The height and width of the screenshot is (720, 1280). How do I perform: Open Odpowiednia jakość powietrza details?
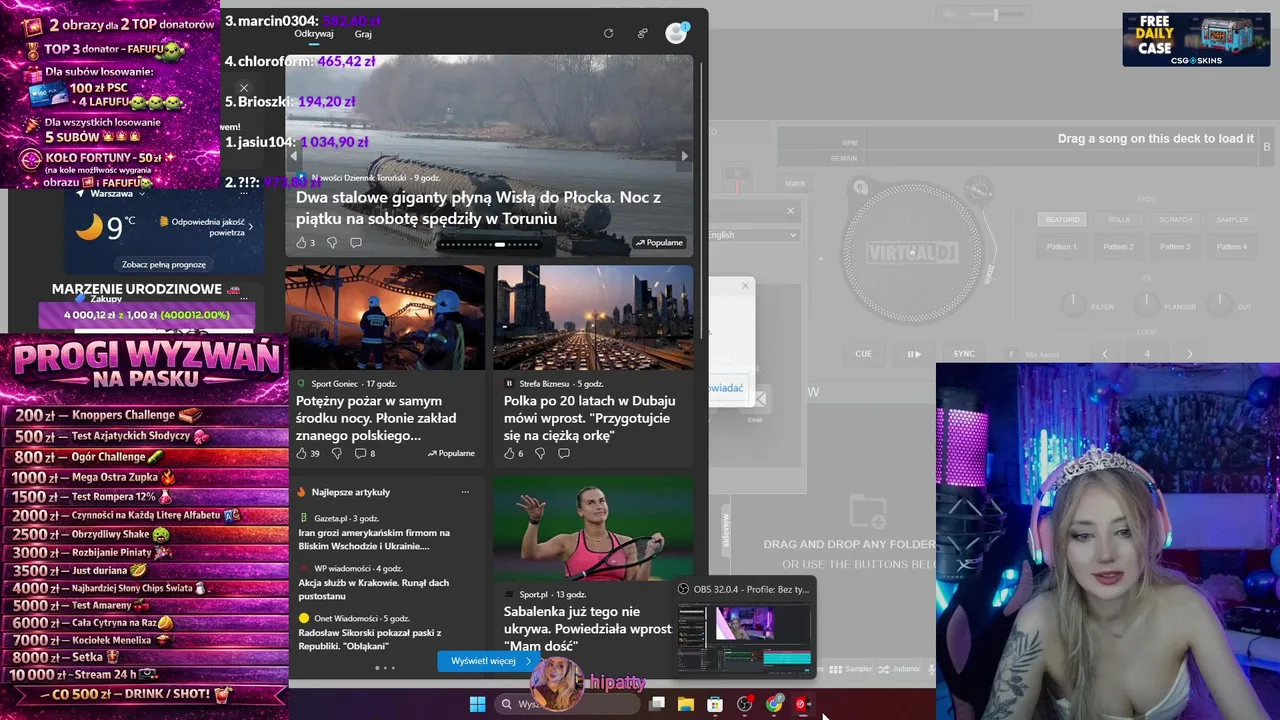point(208,227)
